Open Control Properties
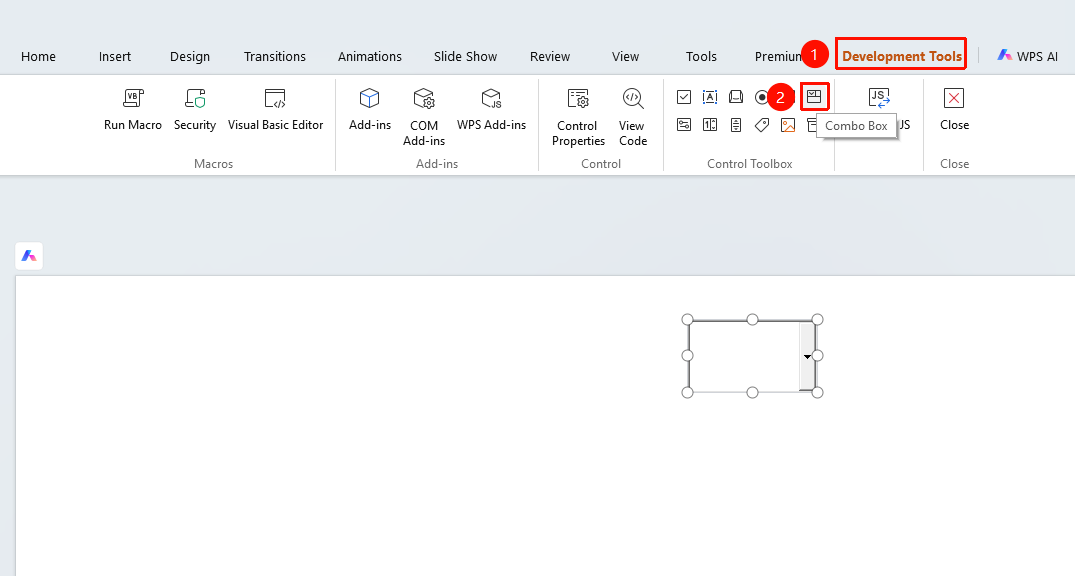This screenshot has width=1075, height=576. pos(578,117)
